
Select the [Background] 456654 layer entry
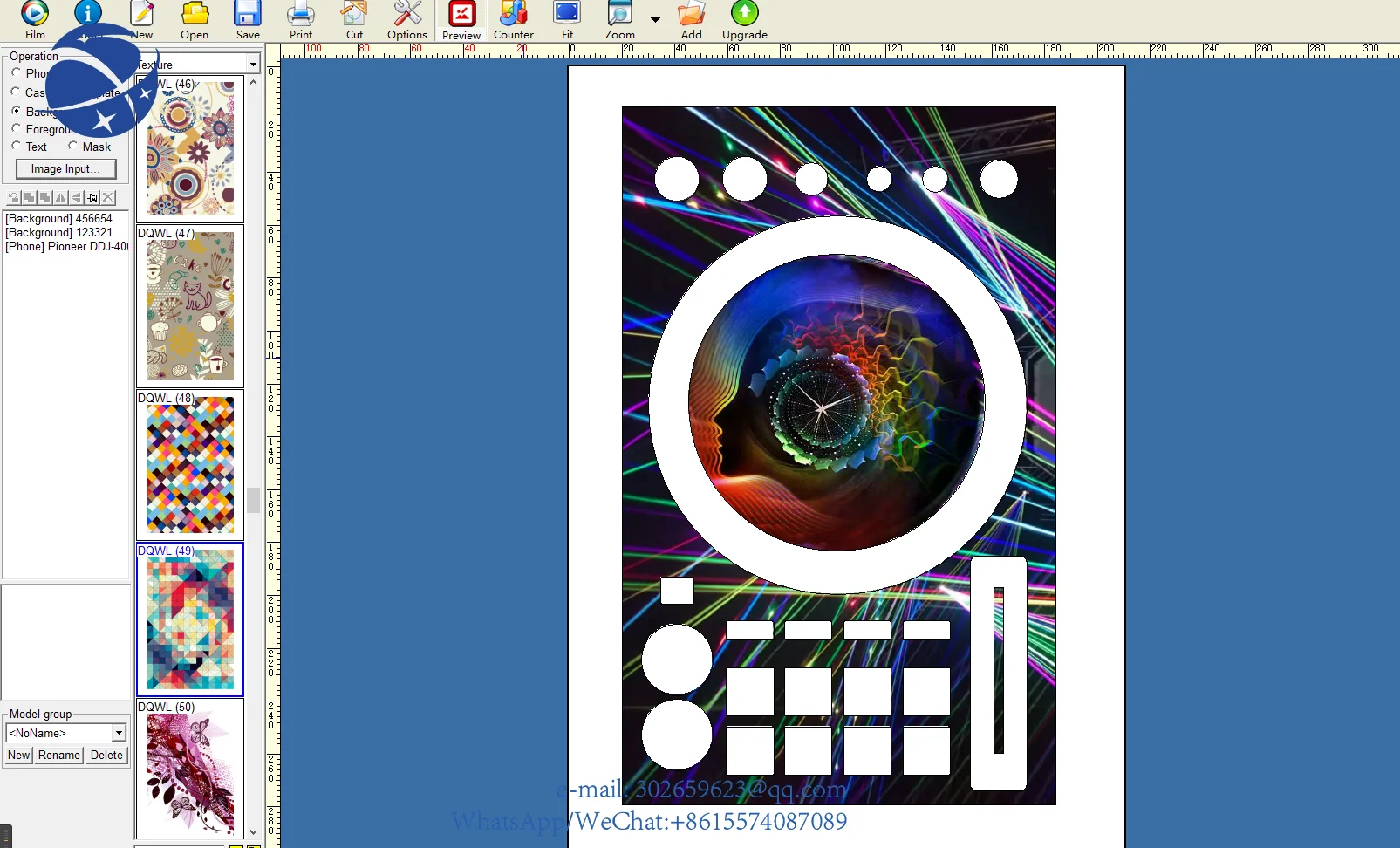(x=58, y=218)
